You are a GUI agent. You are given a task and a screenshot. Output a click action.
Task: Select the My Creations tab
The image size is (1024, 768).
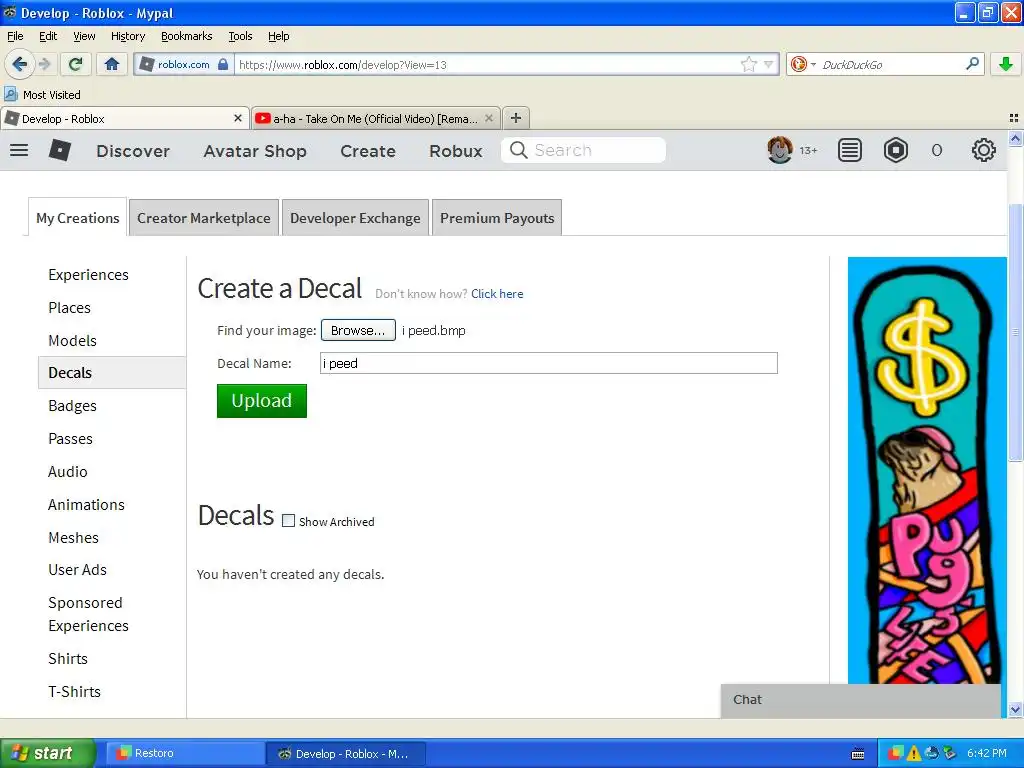(x=78, y=218)
